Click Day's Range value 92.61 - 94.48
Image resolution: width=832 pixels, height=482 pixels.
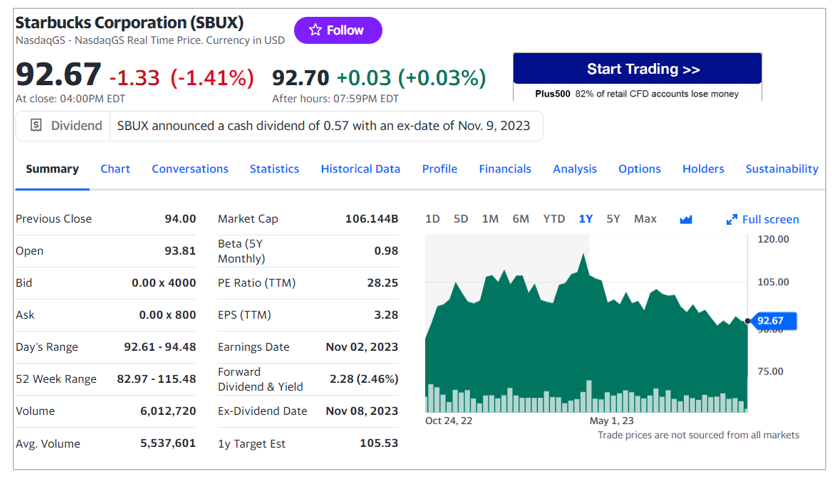click(160, 347)
